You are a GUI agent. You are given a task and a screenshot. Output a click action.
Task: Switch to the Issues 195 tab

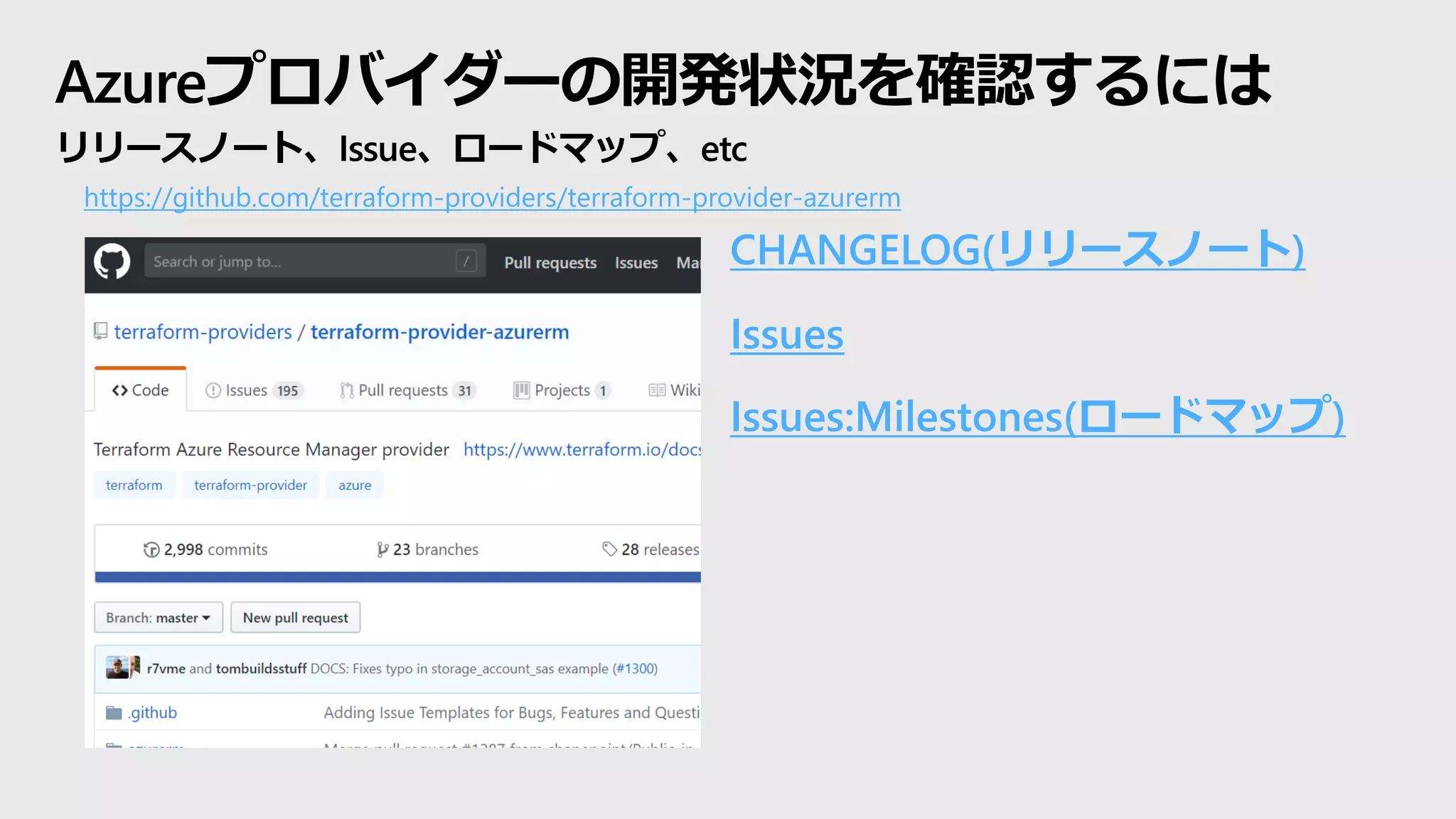pos(254,390)
